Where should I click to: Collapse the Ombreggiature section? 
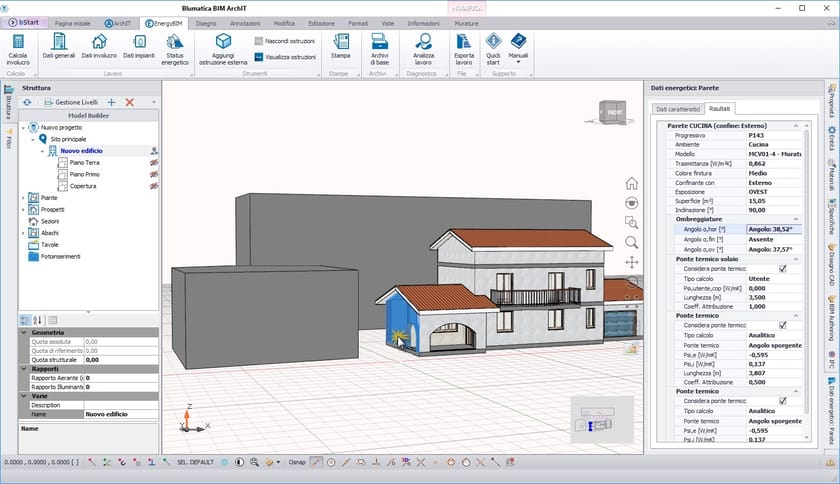click(796, 219)
